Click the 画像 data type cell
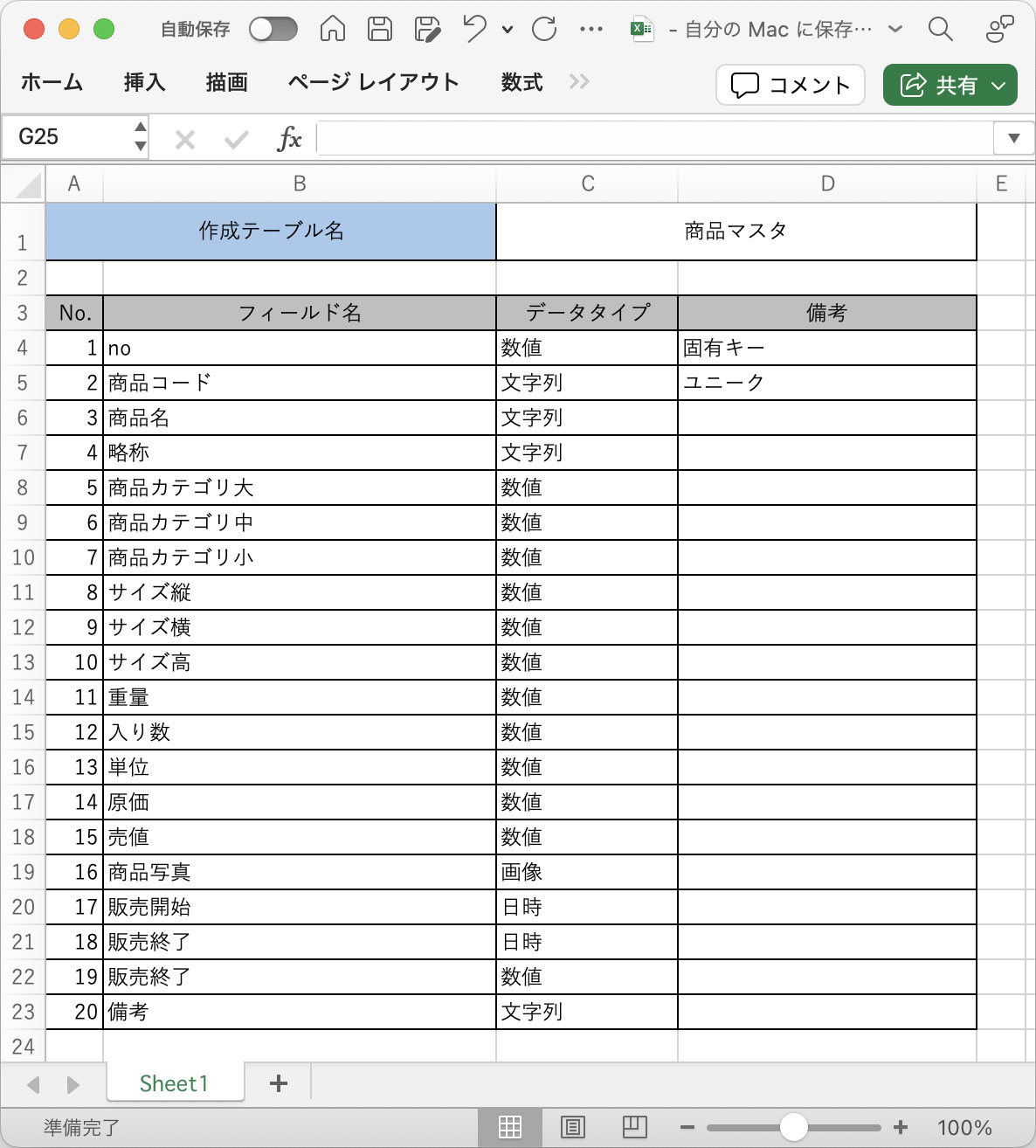Screen dimensions: 1036x1148 coord(587,872)
